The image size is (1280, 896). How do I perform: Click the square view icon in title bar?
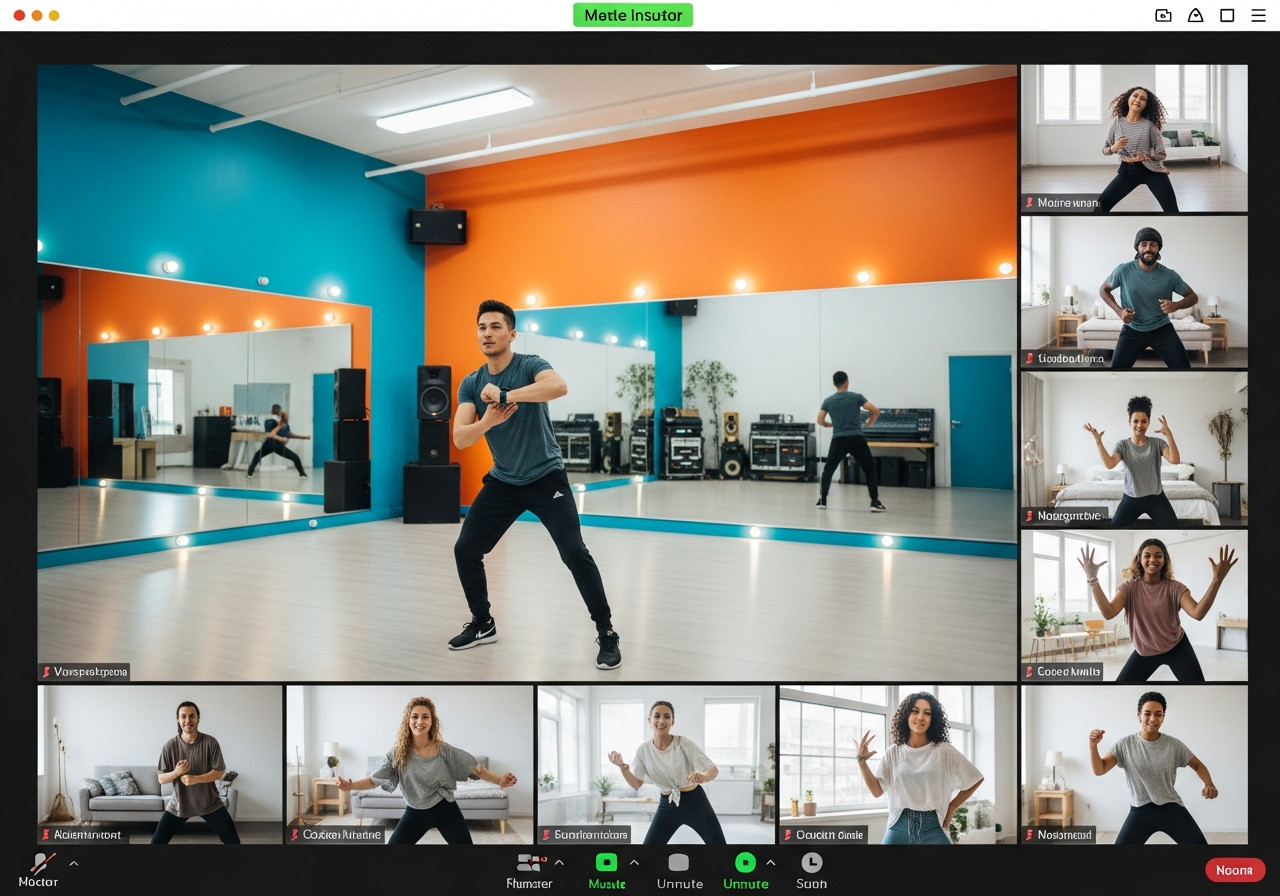[1227, 15]
